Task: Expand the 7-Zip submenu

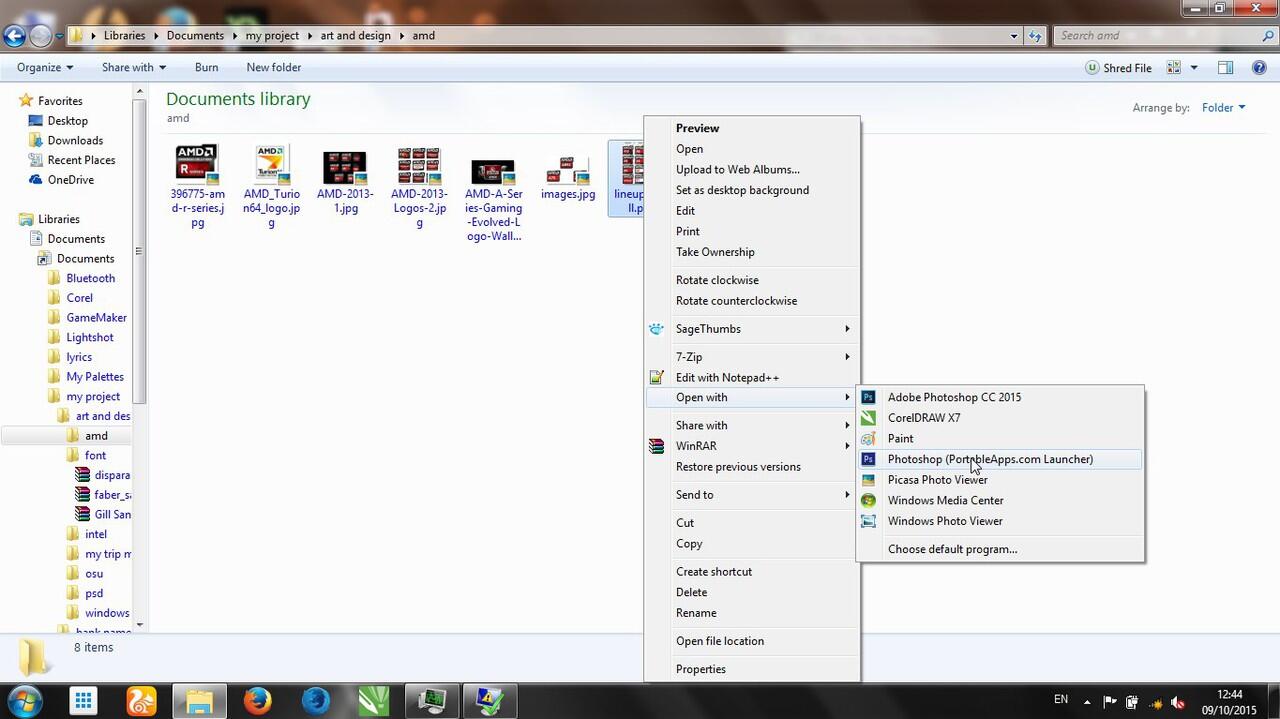Action: click(752, 357)
